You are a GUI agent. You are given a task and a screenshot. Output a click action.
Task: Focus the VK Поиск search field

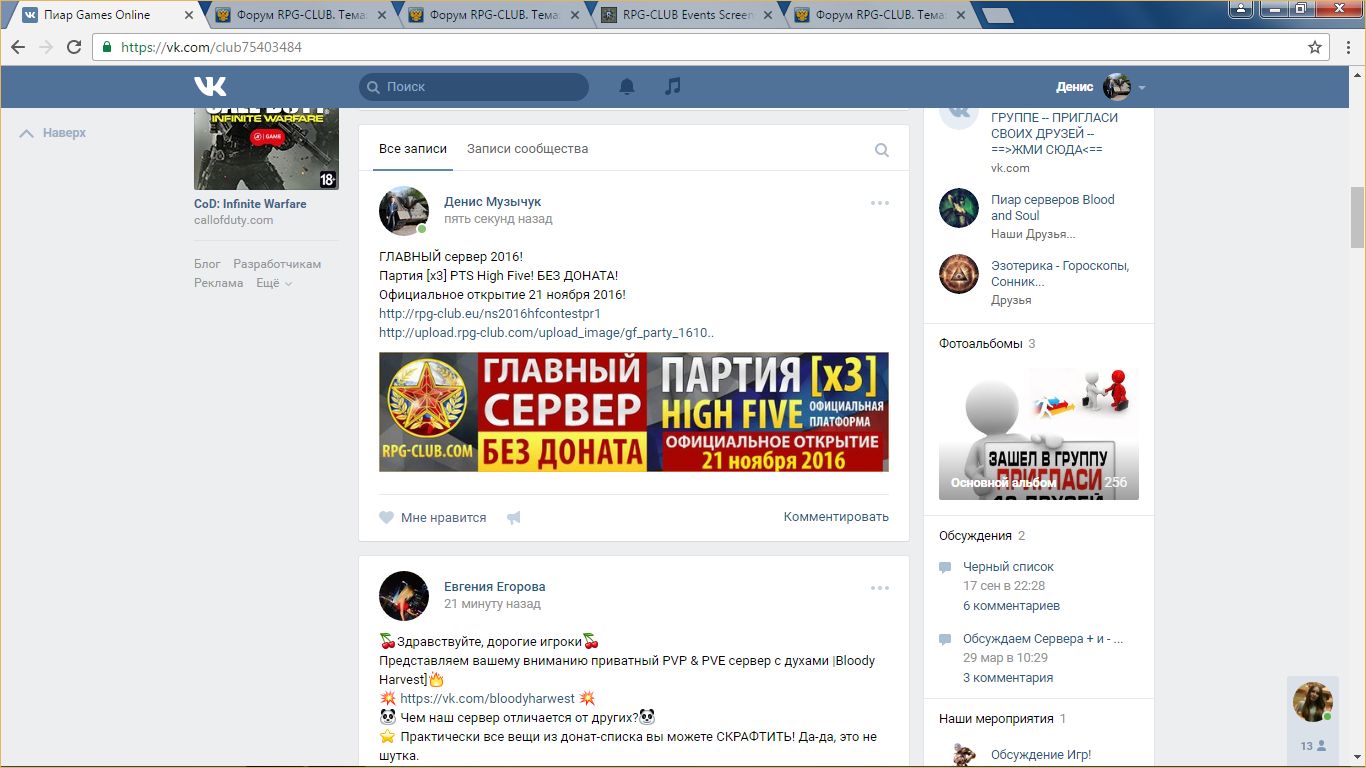474,87
